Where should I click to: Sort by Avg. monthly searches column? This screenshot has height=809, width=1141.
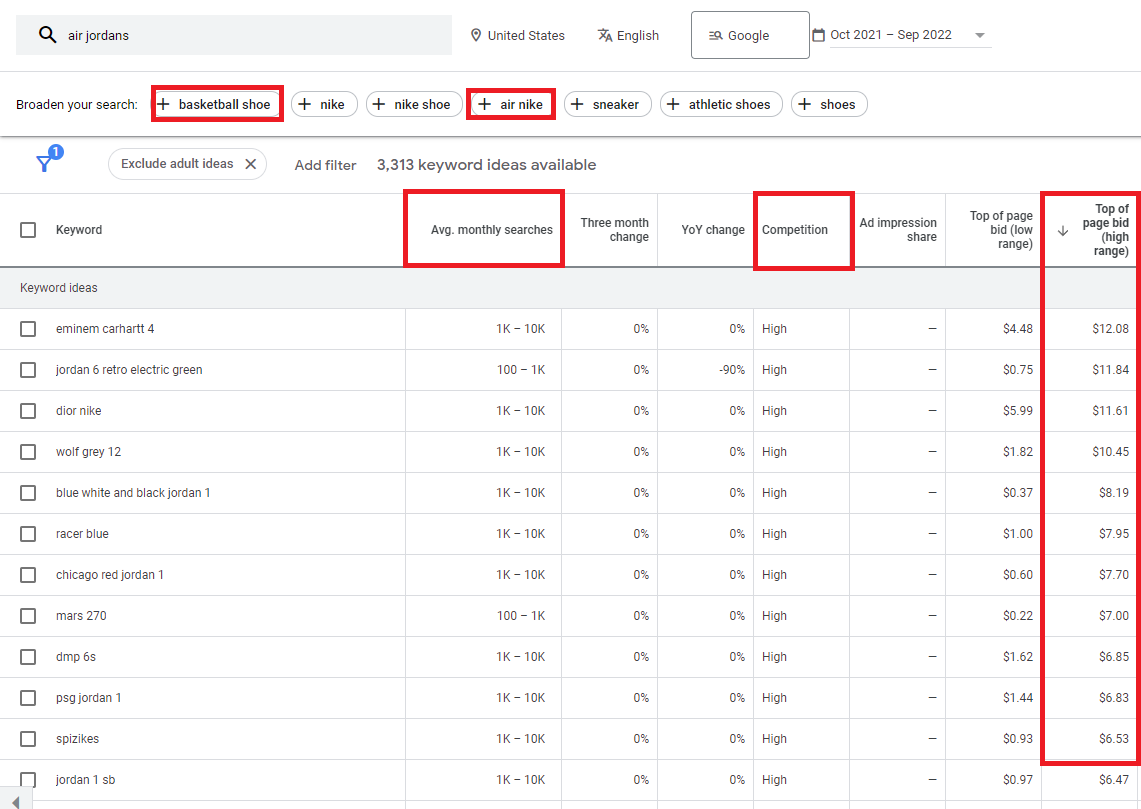491,230
